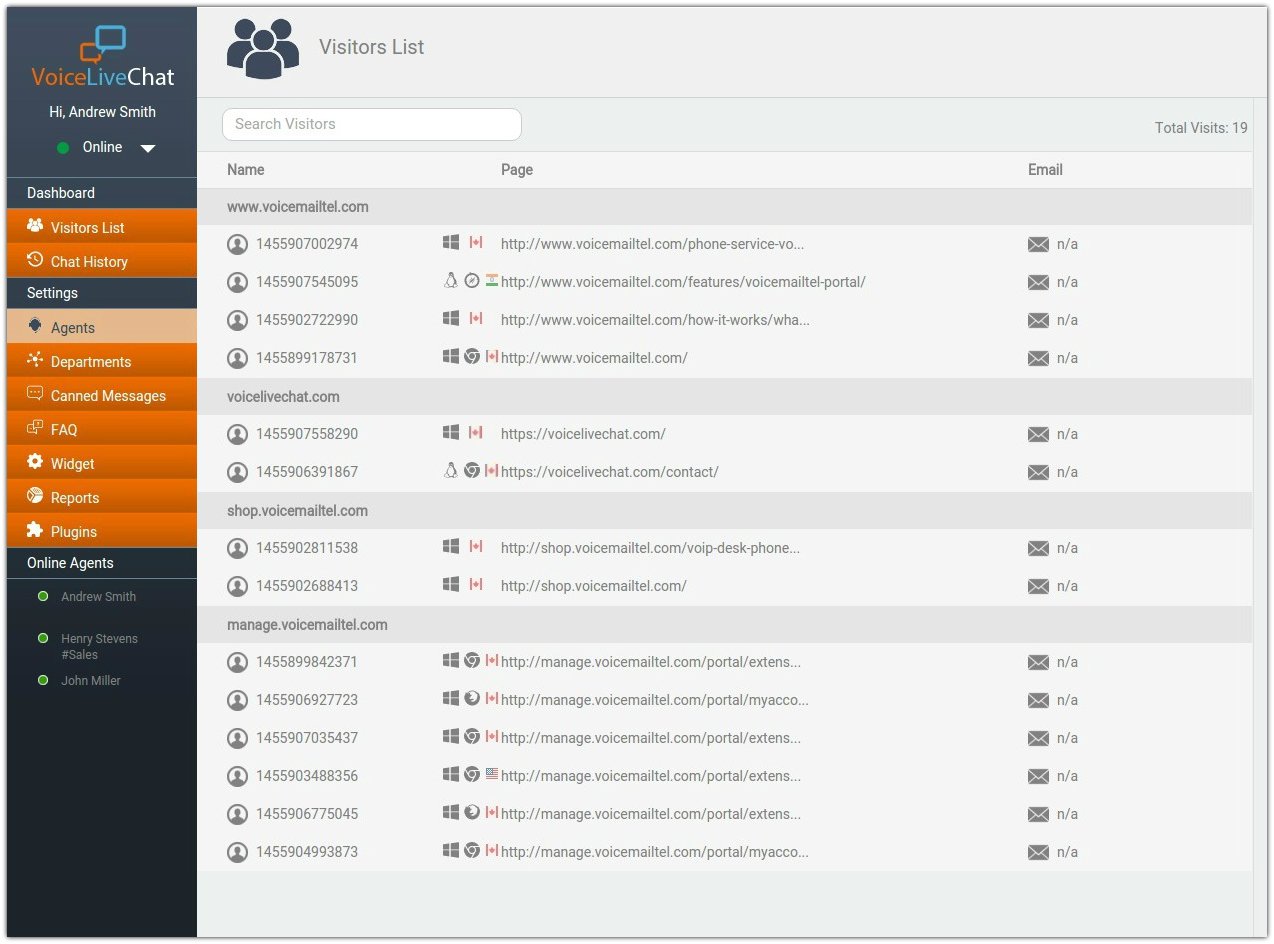Open the https://voicelivechat.com/contact/ link
Image resolution: width=1274 pixels, height=944 pixels.
(x=610, y=472)
